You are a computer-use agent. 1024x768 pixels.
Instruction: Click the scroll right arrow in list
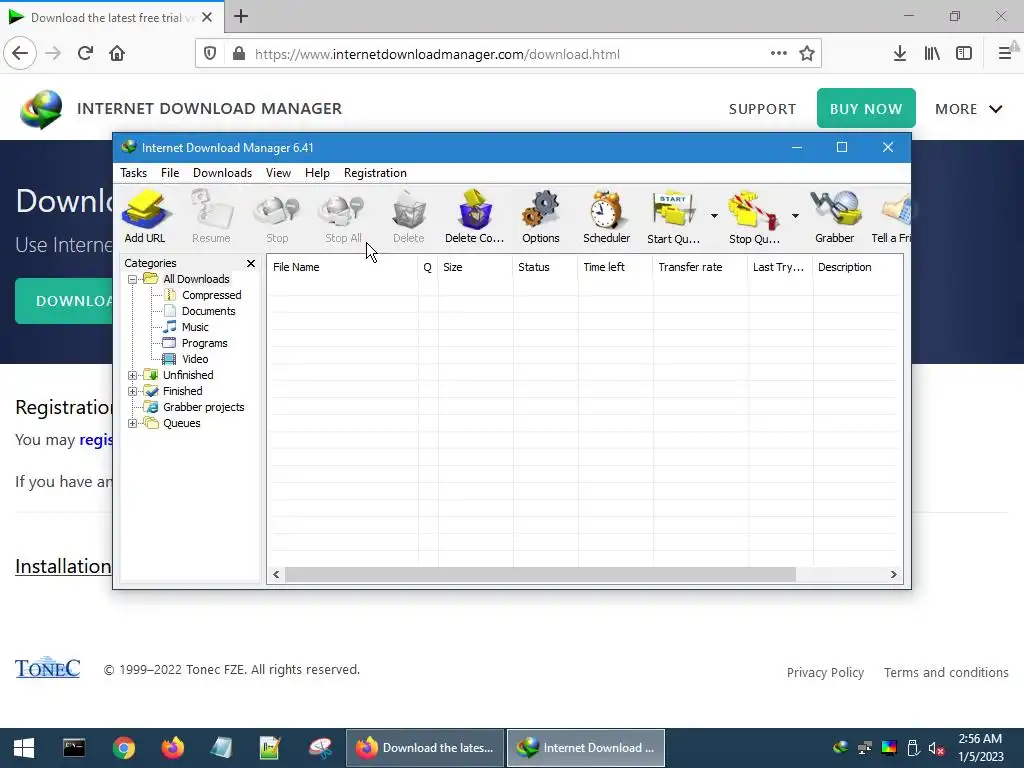(x=893, y=575)
